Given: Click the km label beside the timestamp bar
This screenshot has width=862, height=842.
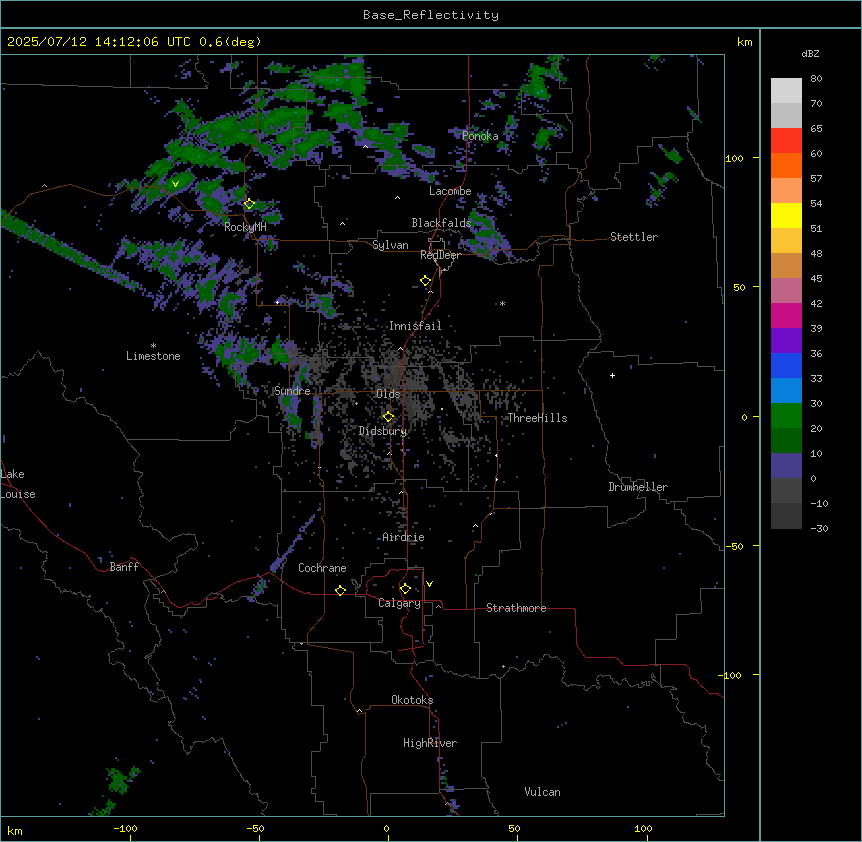Looking at the screenshot, I should point(744,42).
